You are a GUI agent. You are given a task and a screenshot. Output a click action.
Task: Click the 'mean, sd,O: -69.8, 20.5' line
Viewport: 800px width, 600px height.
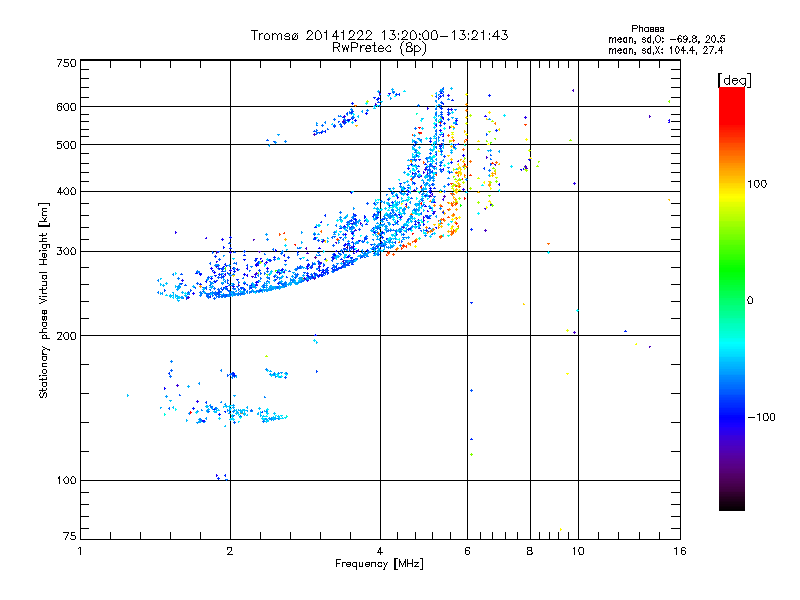666,39
